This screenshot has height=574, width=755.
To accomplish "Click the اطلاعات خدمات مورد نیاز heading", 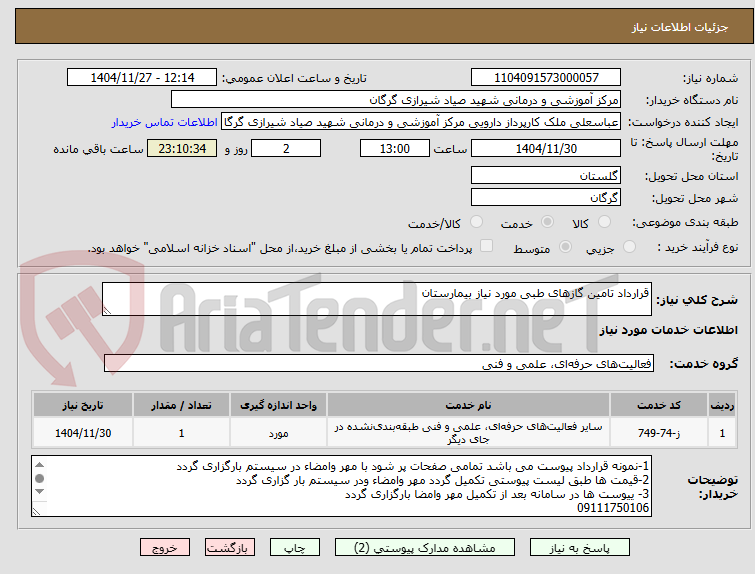I will point(668,330).
